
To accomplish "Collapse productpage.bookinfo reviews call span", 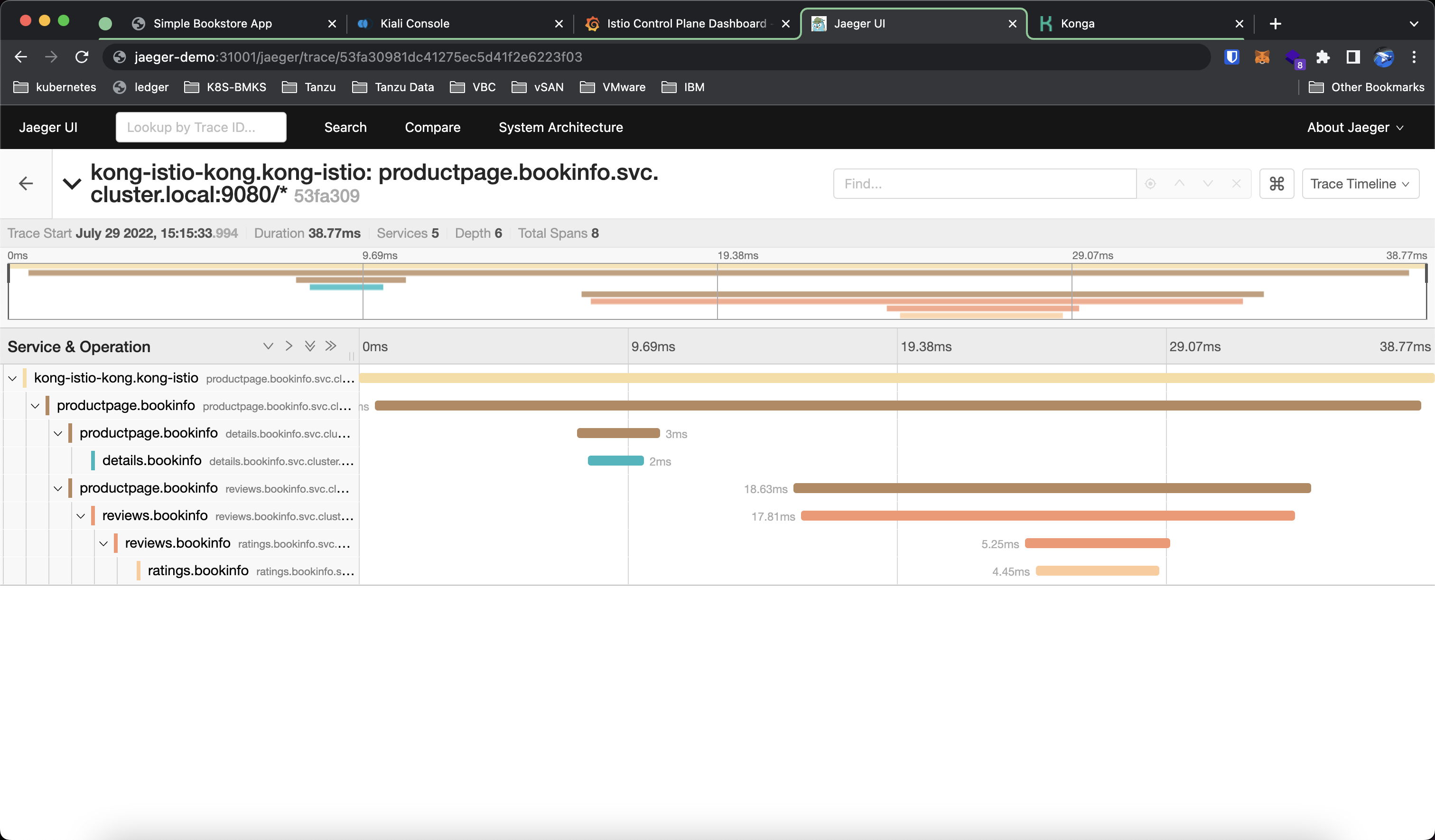I will pos(58,489).
